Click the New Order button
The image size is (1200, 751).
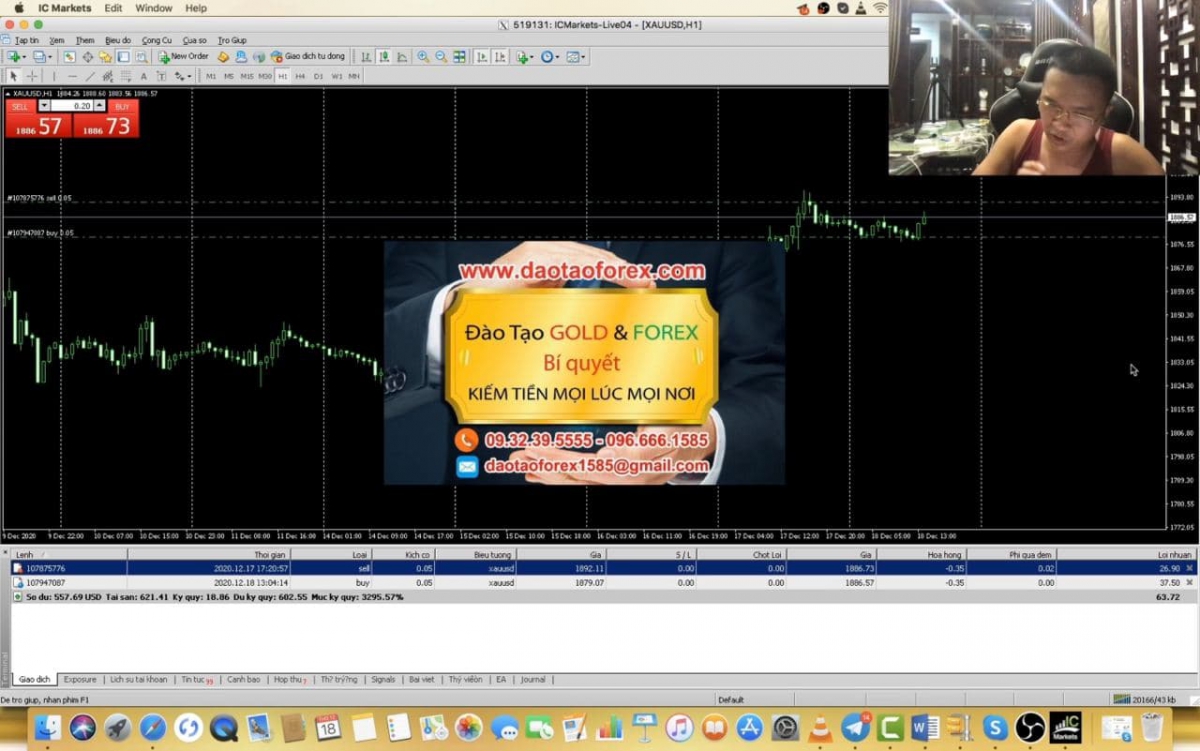point(183,56)
